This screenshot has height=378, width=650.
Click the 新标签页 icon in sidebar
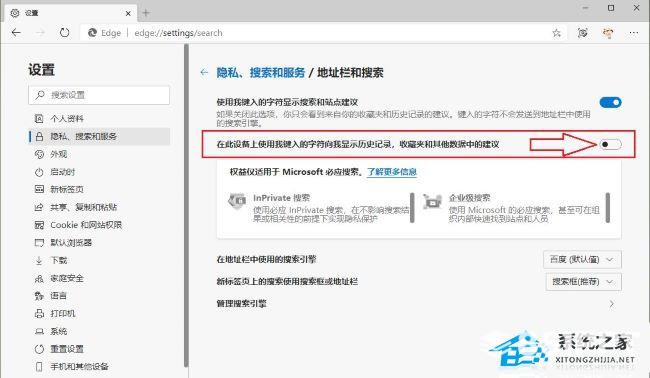coord(39,189)
